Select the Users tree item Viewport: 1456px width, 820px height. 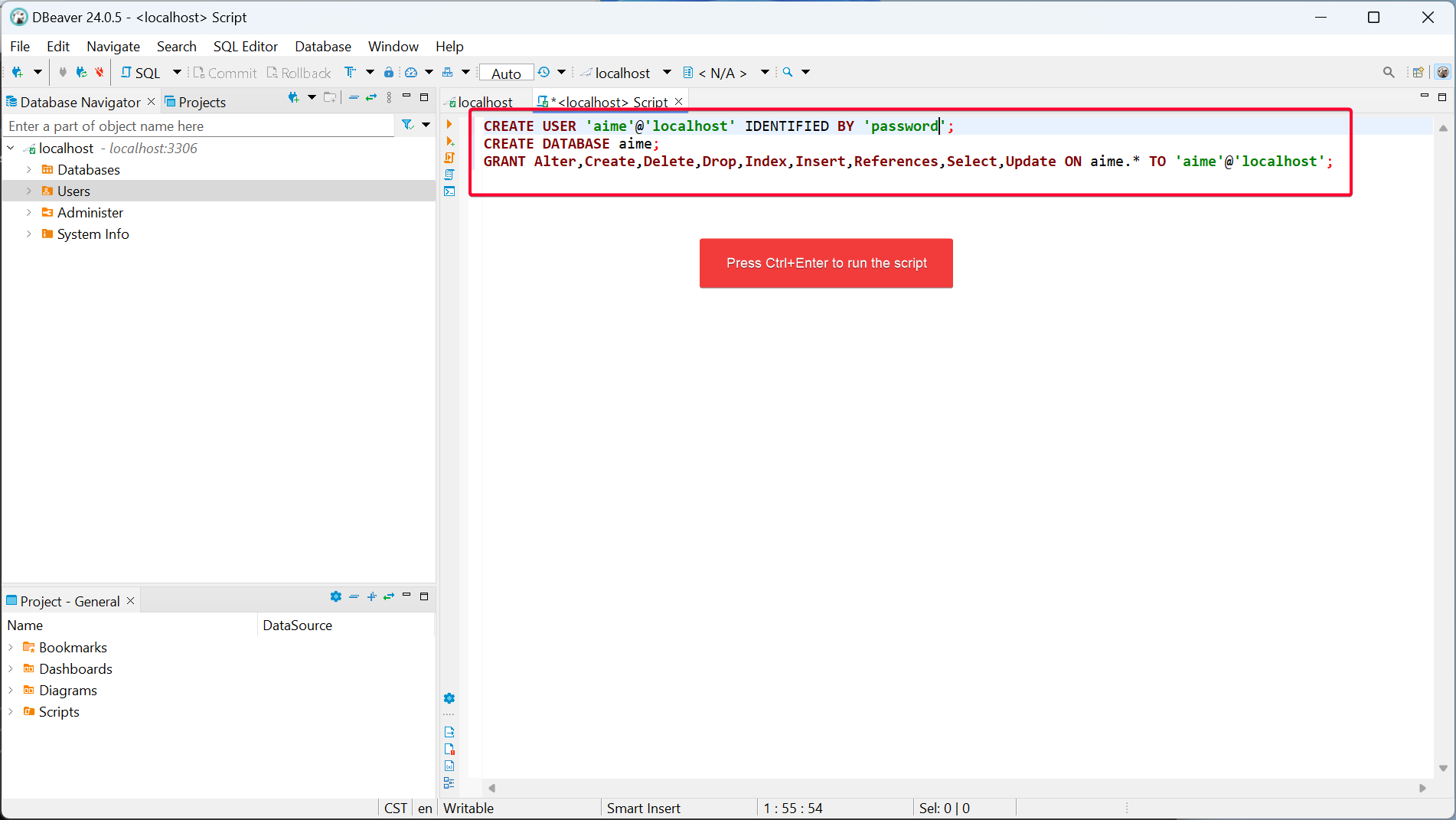click(x=73, y=191)
